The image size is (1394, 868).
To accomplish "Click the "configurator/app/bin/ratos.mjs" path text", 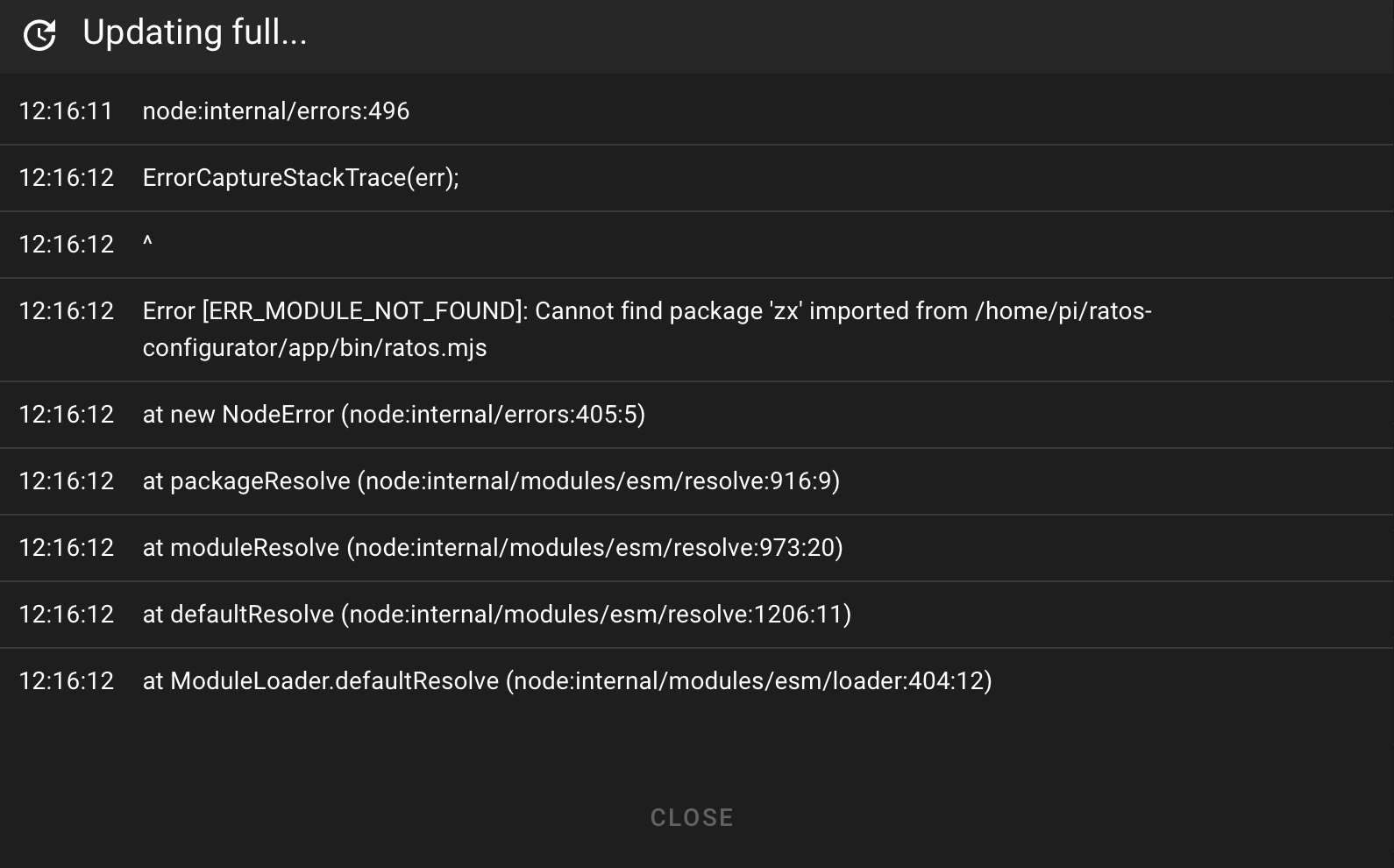I will (315, 348).
